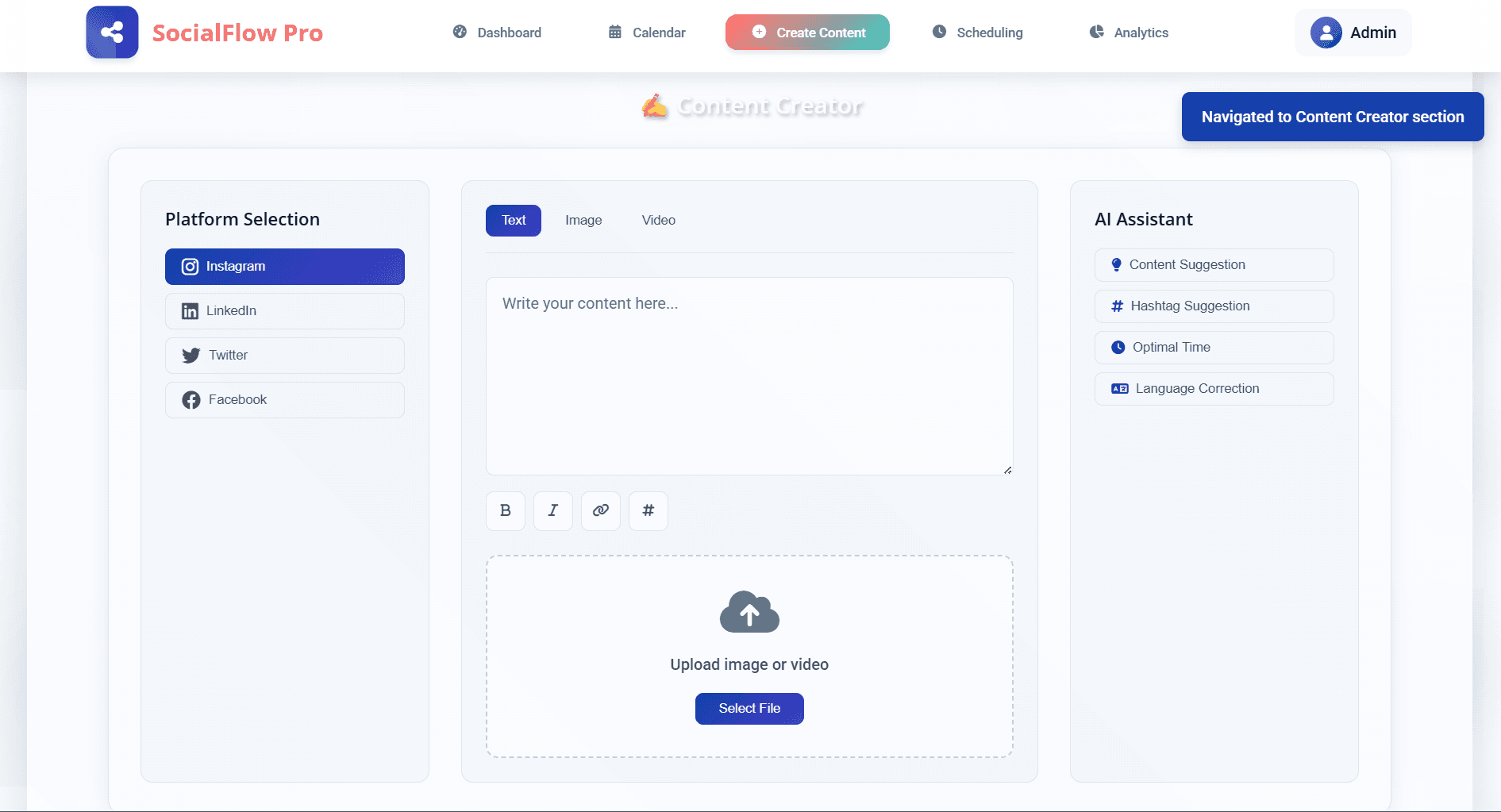Click the SocialFlow Pro share logo icon
Viewport: 1501px width, 812px height.
click(111, 32)
